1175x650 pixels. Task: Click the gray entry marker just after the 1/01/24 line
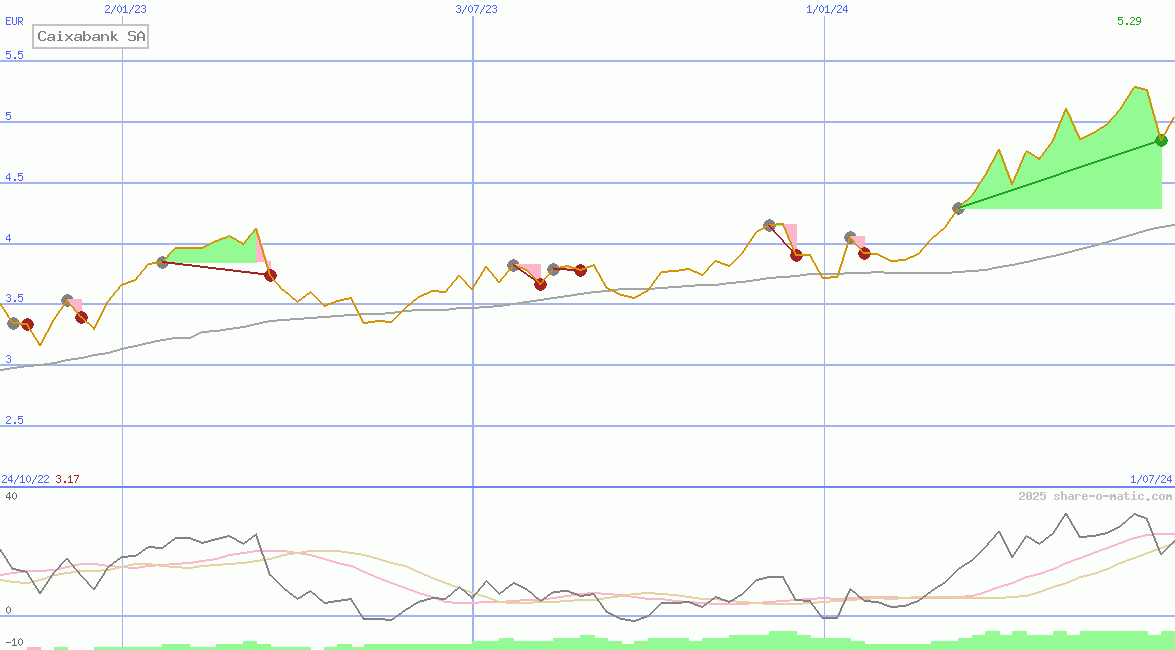pos(850,238)
